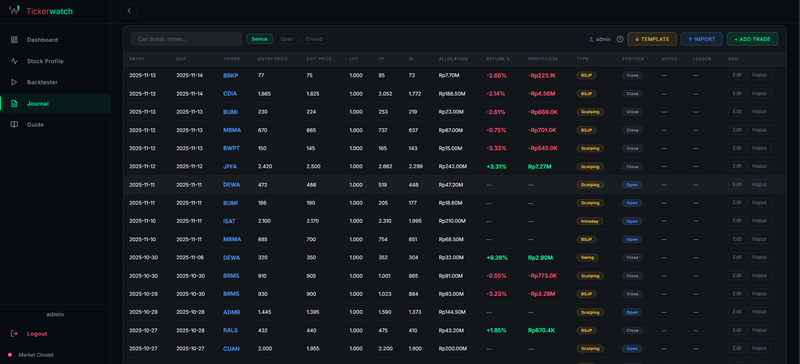Select the Journal sidebar item

point(55,104)
